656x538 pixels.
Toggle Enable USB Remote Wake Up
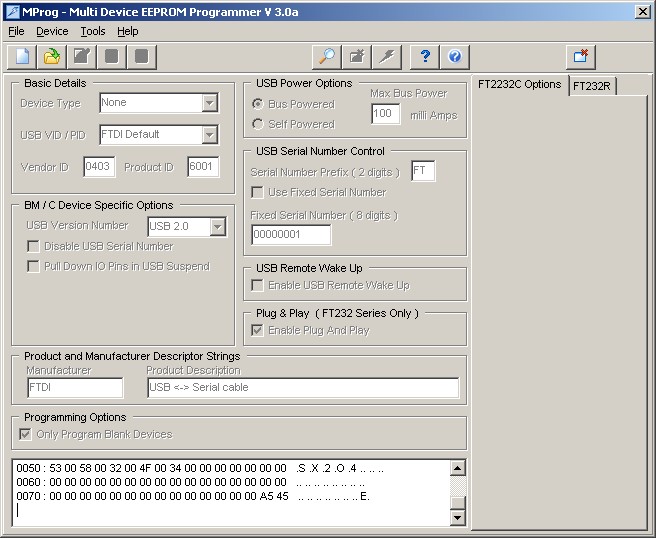tap(258, 285)
